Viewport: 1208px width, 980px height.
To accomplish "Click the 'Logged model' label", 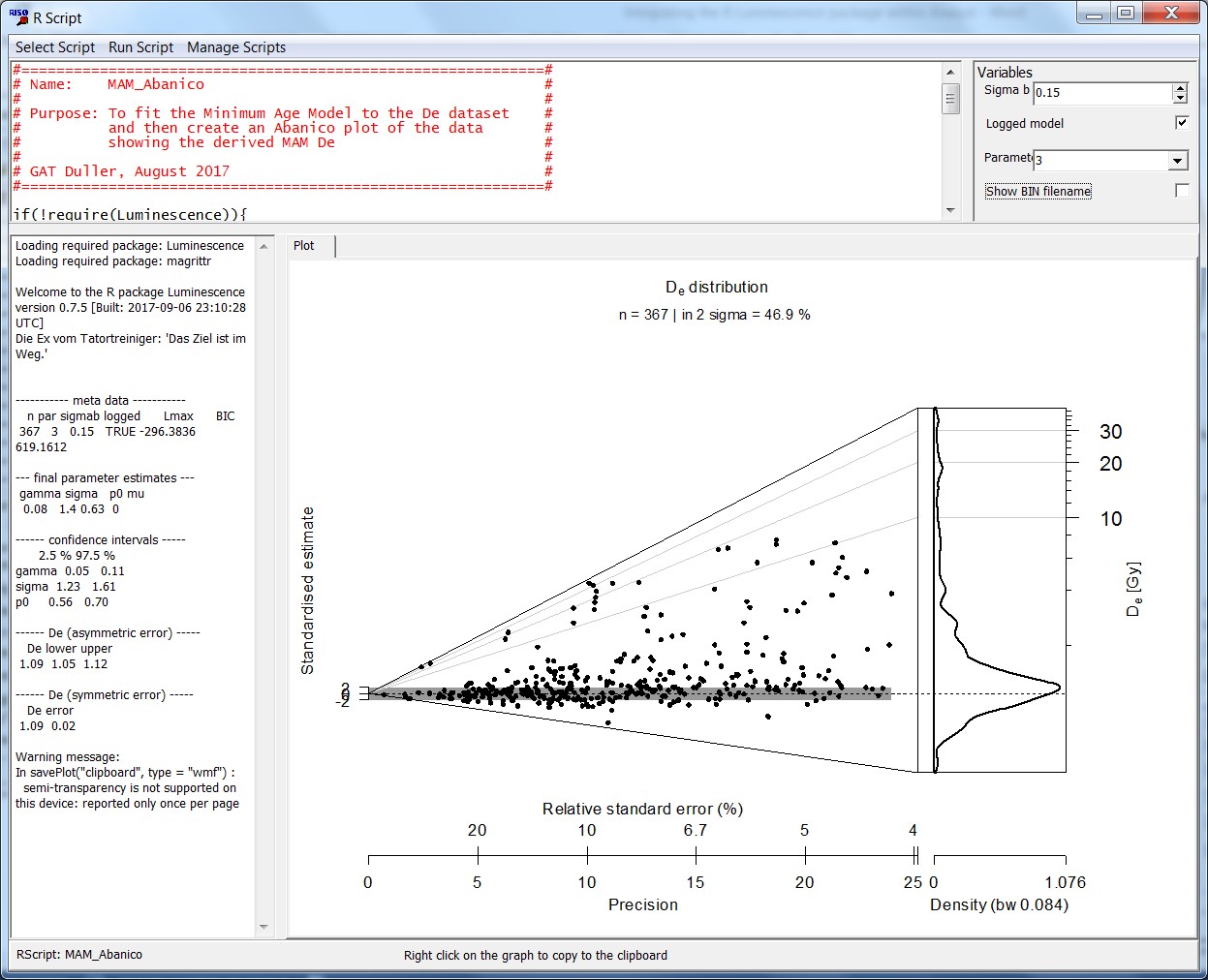I will (1025, 124).
